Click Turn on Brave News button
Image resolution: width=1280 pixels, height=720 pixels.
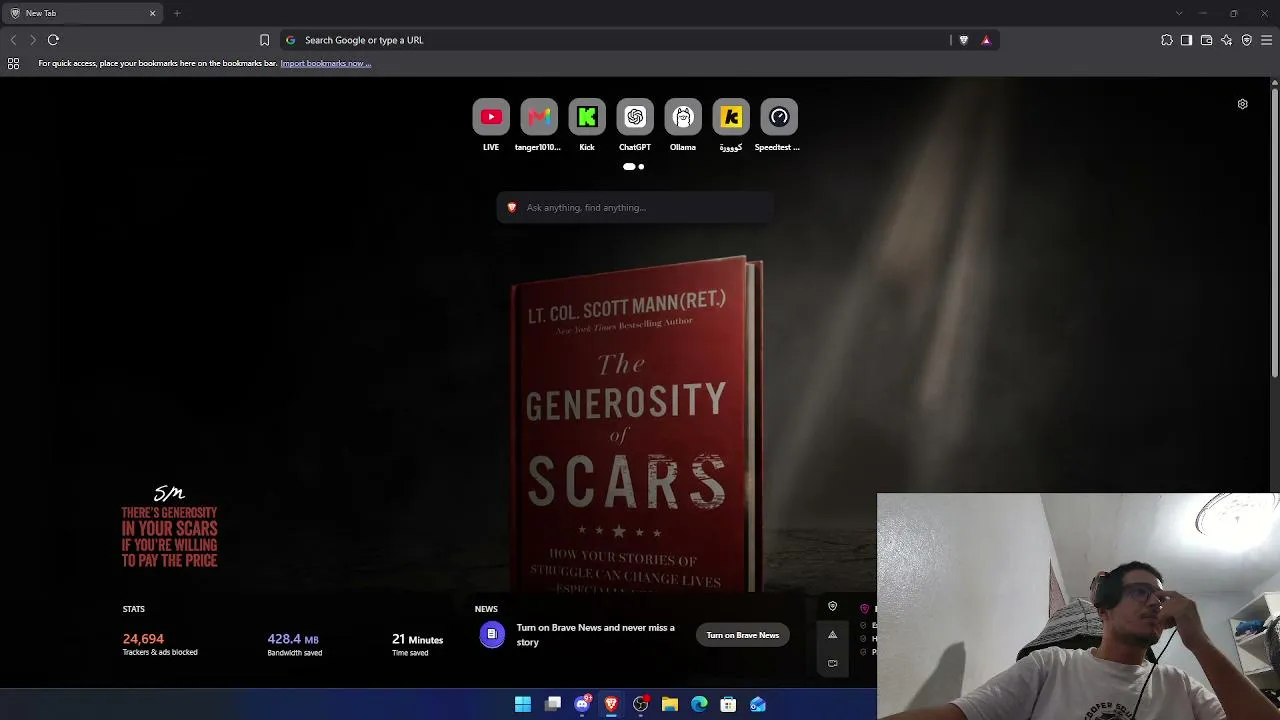click(742, 635)
